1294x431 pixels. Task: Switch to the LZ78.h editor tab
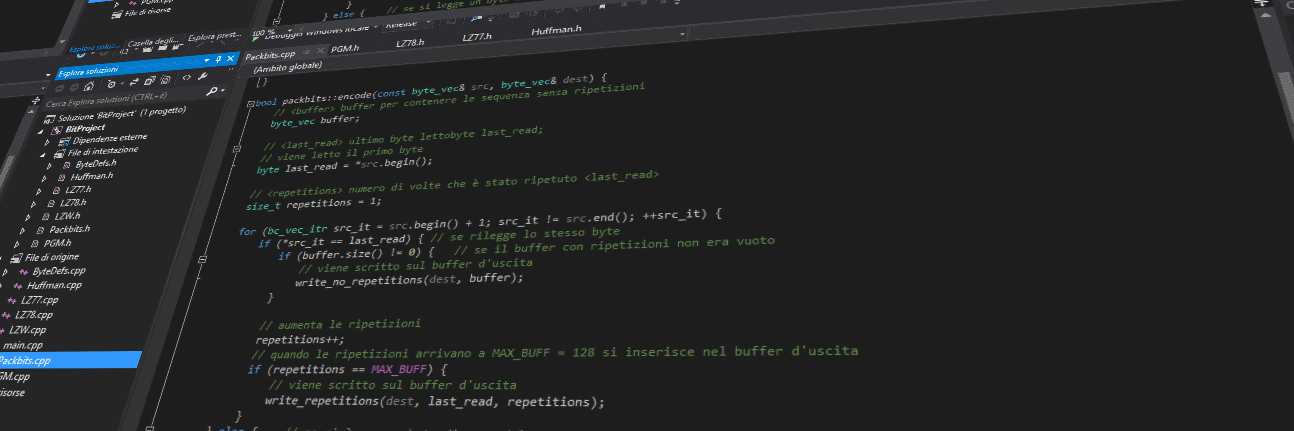(410, 43)
